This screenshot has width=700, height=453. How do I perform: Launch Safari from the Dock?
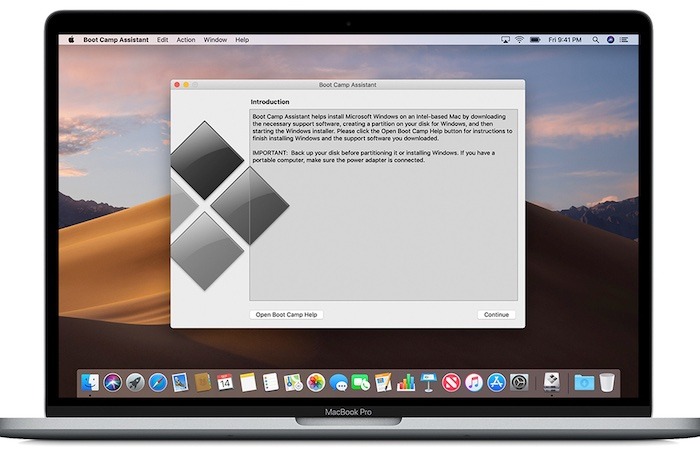pos(158,382)
